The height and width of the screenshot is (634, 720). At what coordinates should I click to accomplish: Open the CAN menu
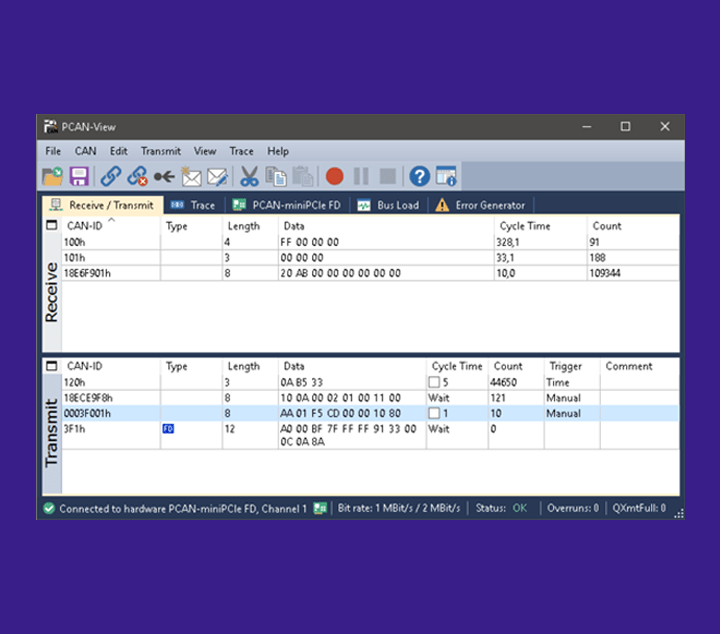tap(85, 151)
